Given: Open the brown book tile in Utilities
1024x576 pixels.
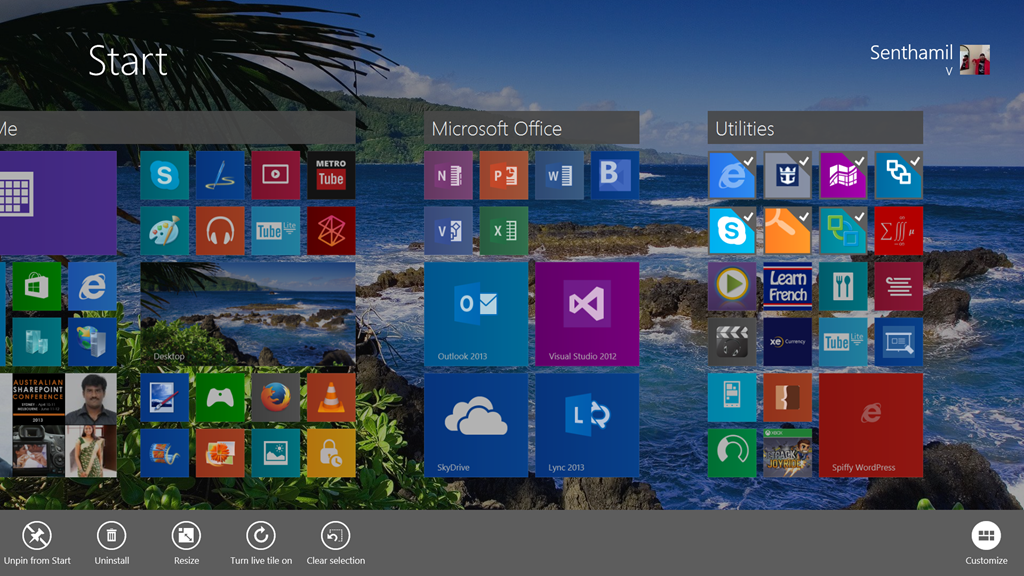Looking at the screenshot, I should click(x=788, y=397).
